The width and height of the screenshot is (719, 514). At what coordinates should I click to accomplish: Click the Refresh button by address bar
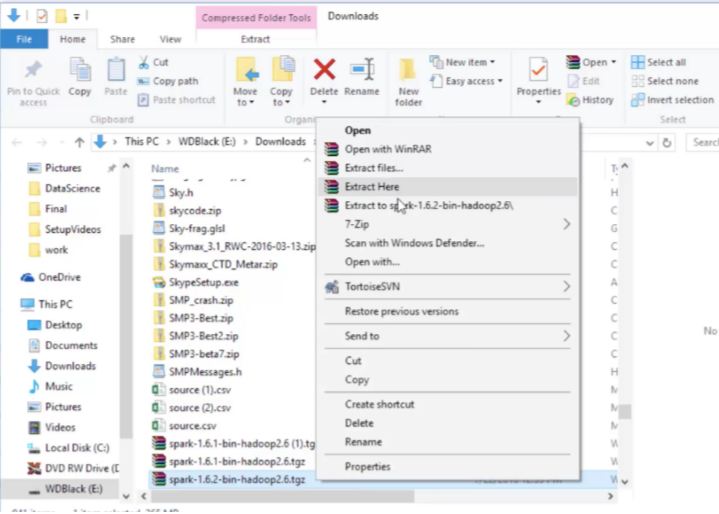tap(667, 143)
